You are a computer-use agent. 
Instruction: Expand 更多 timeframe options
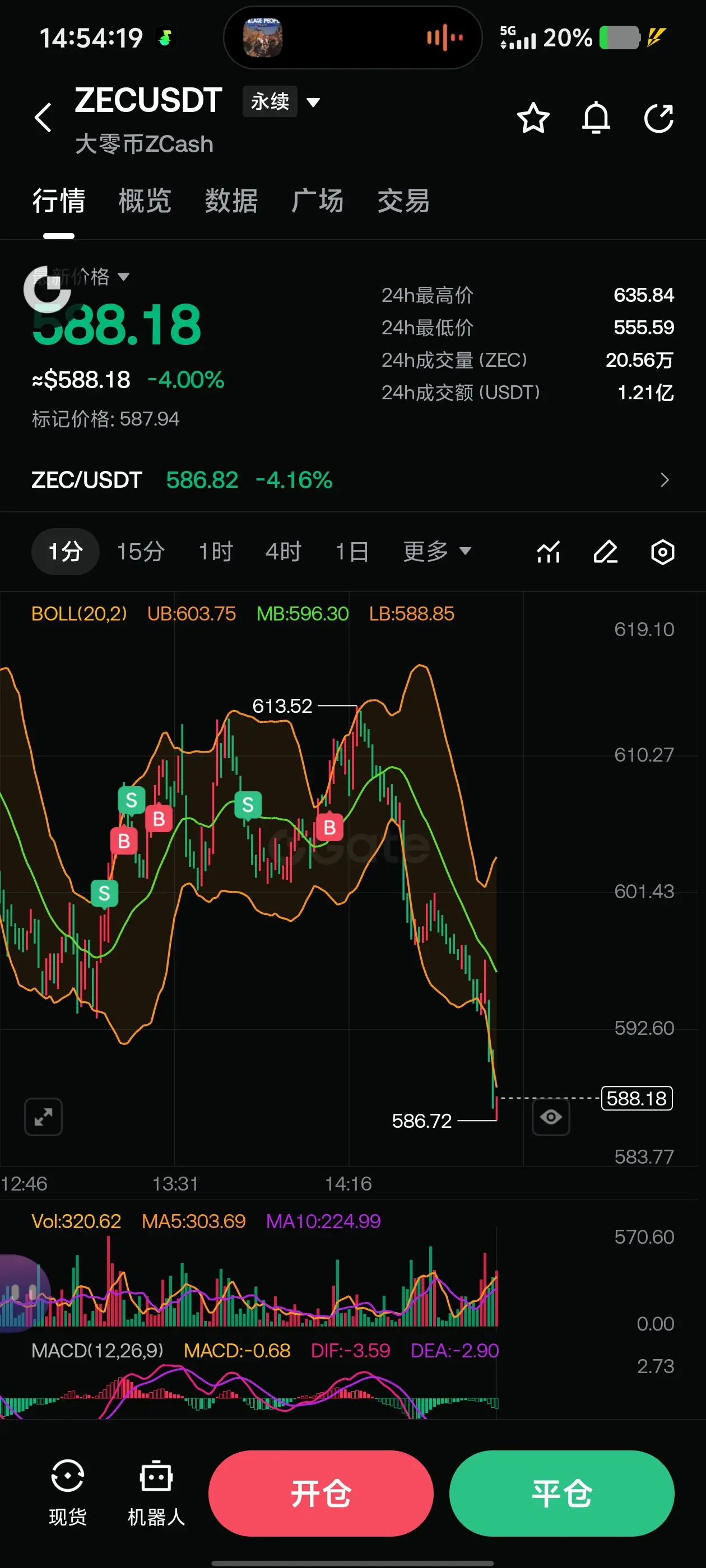436,552
